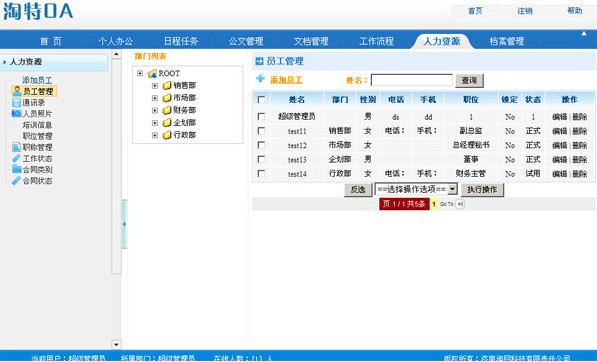Expand the ROOT tree node

point(140,73)
